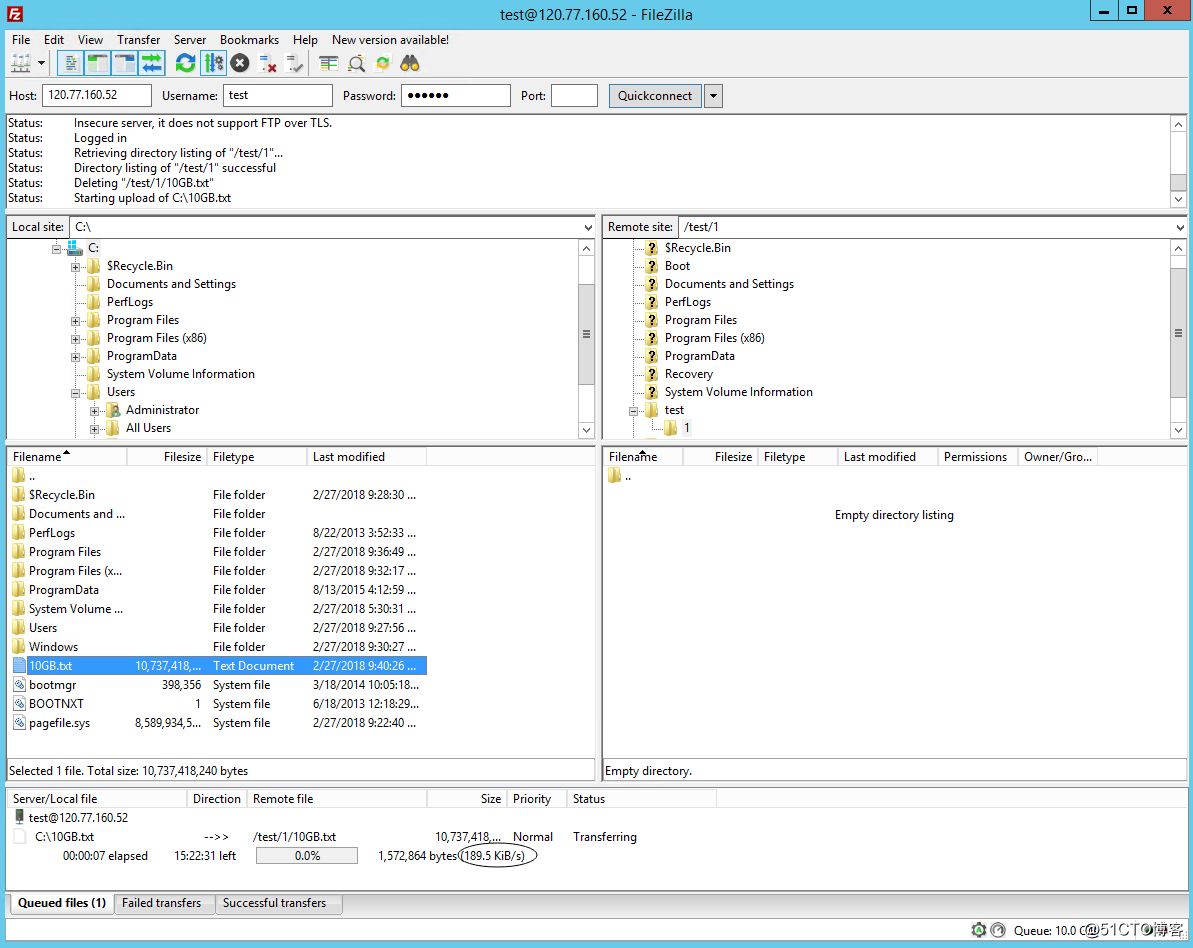
Task: Click the PerfLogs folder icon in local file list
Action: (x=19, y=533)
